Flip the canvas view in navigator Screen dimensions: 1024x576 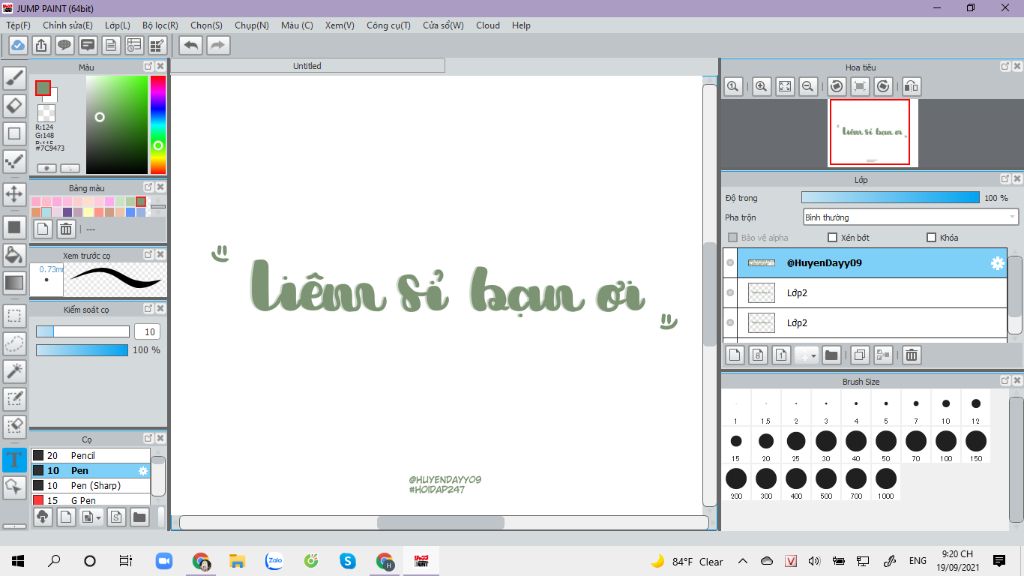[912, 86]
